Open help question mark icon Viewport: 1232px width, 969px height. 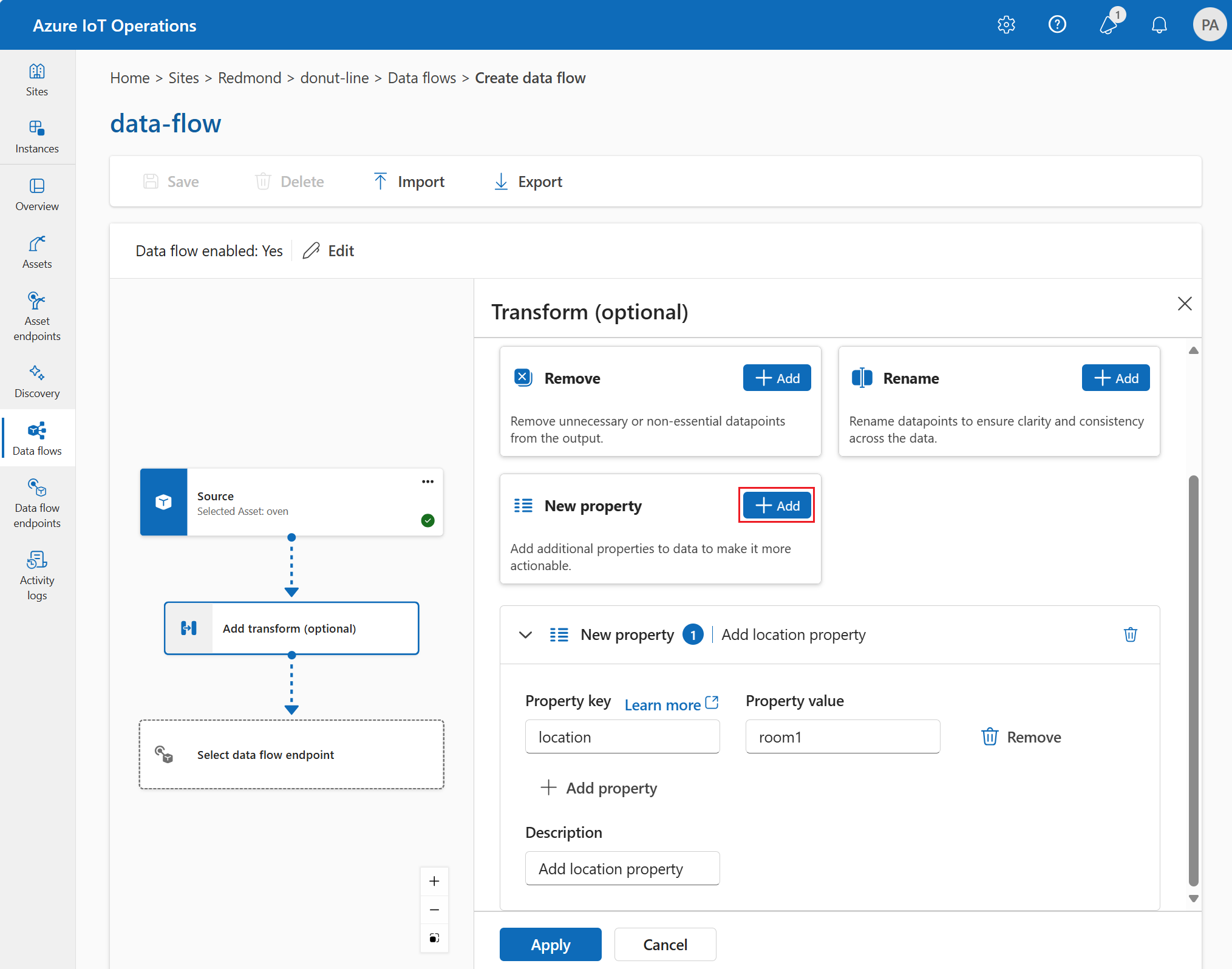(1057, 25)
